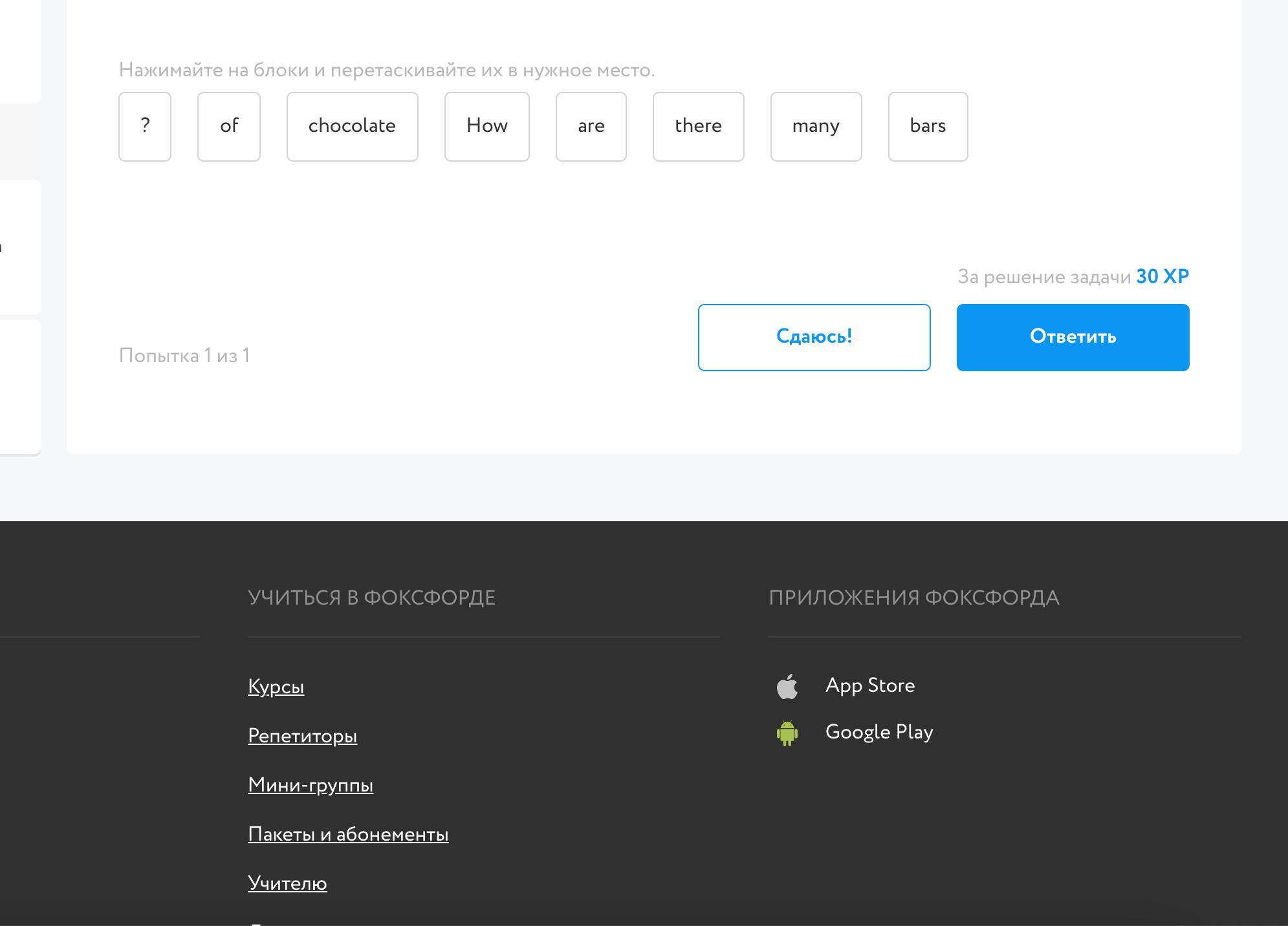Choose the 'bars' word block

(x=928, y=127)
